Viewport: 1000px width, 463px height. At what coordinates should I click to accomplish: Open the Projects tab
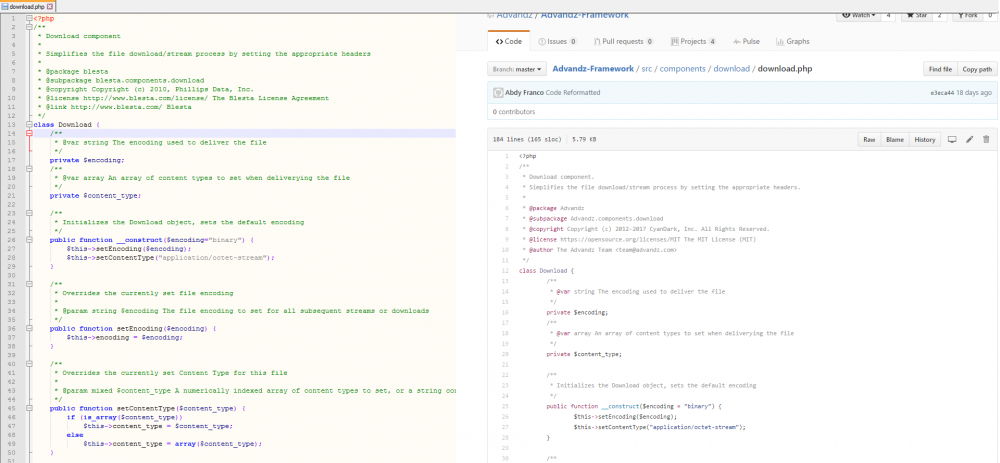[x=693, y=41]
